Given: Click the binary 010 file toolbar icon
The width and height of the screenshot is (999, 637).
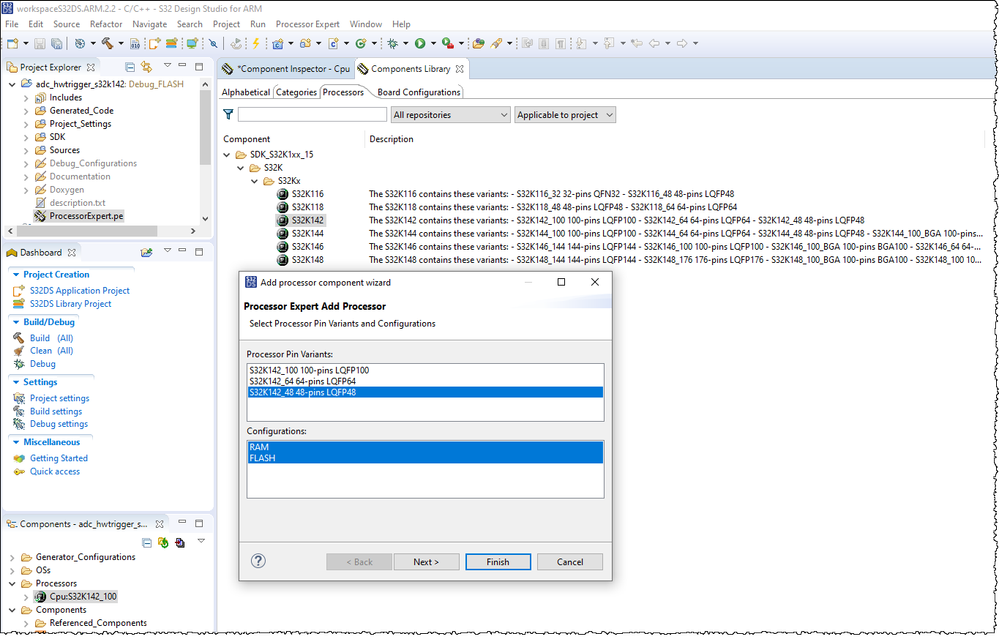Looking at the screenshot, I should (x=135, y=43).
